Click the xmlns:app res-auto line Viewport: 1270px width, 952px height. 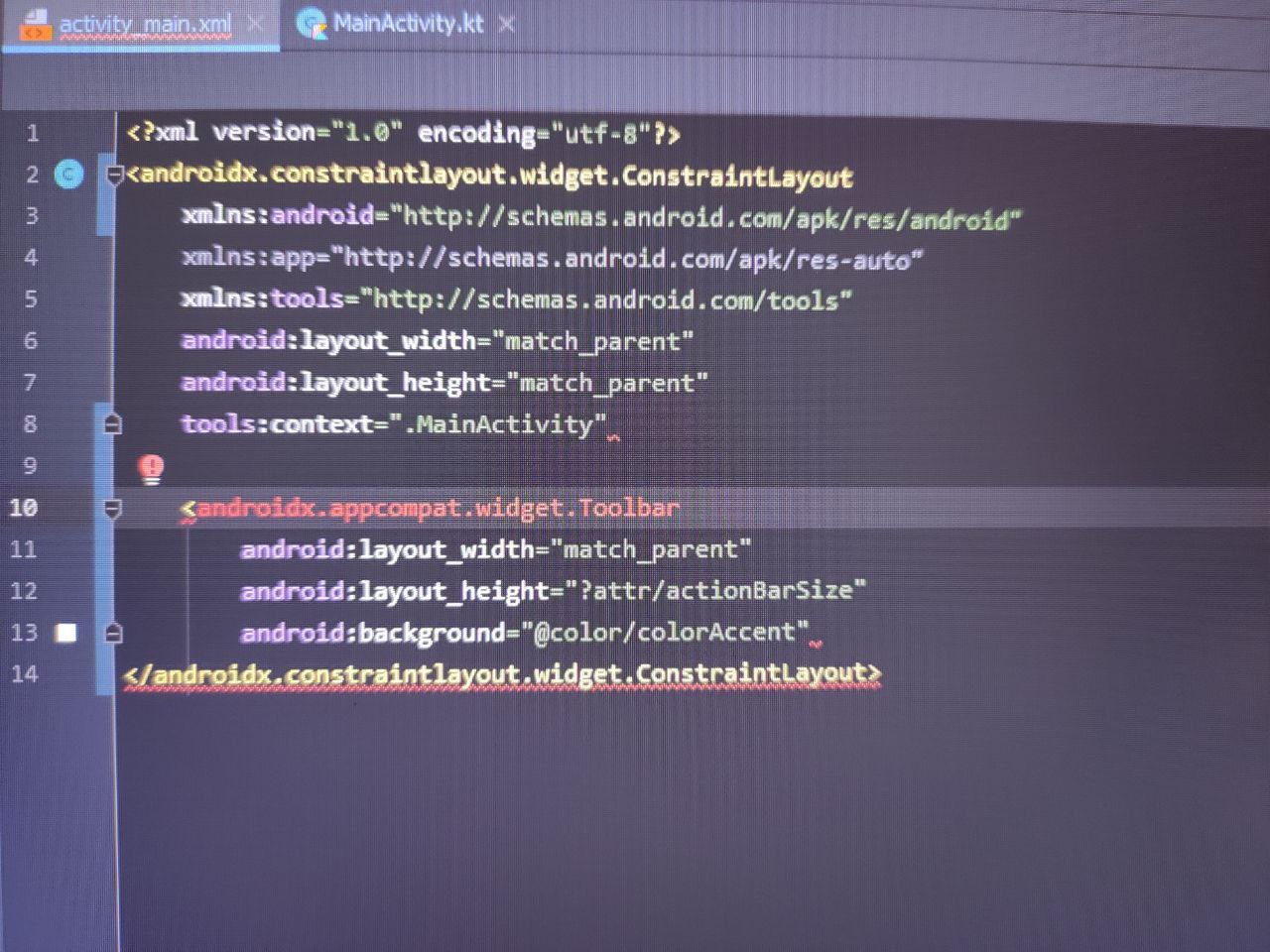click(x=552, y=259)
